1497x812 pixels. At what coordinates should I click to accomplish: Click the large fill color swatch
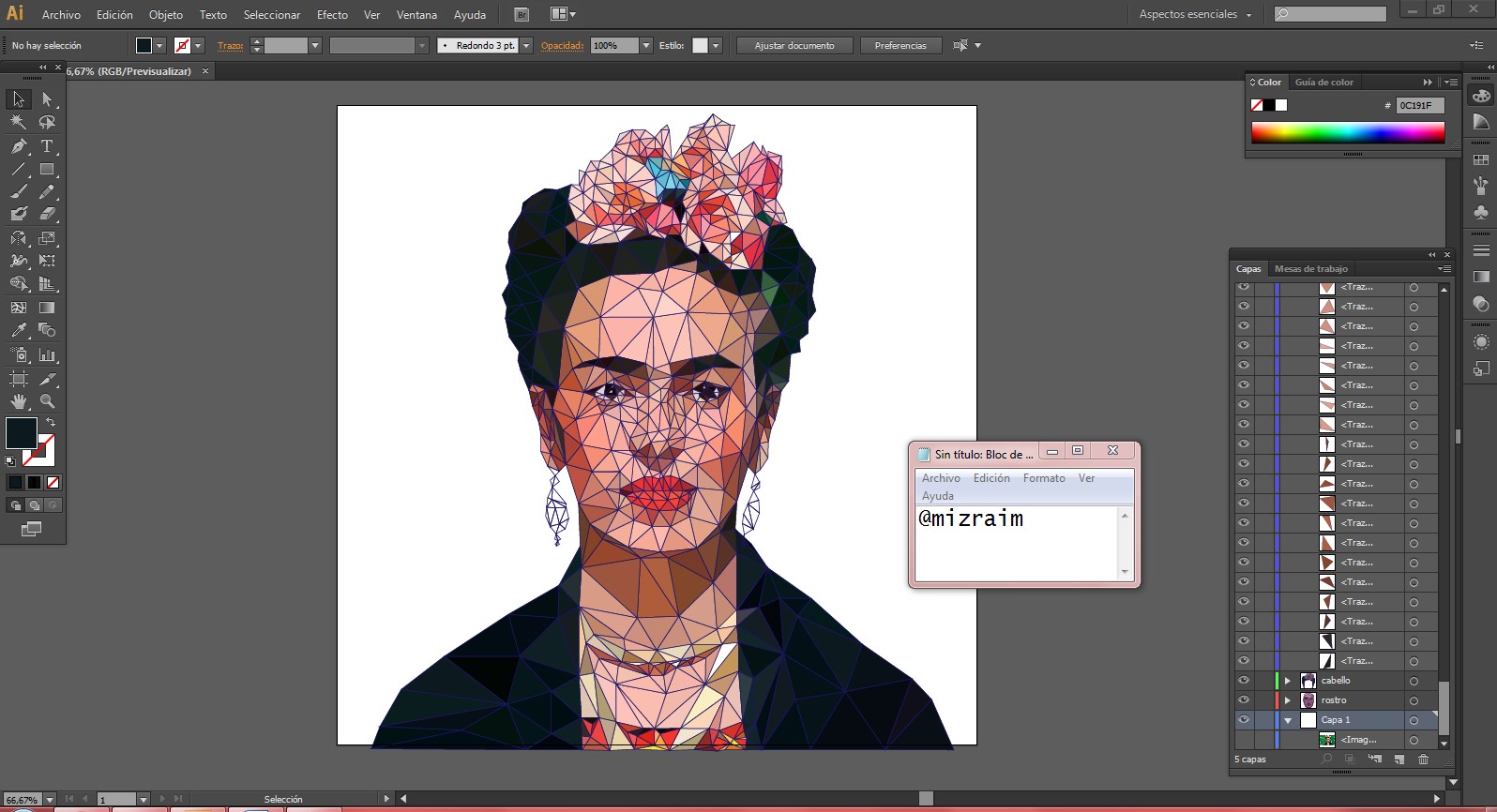click(22, 433)
